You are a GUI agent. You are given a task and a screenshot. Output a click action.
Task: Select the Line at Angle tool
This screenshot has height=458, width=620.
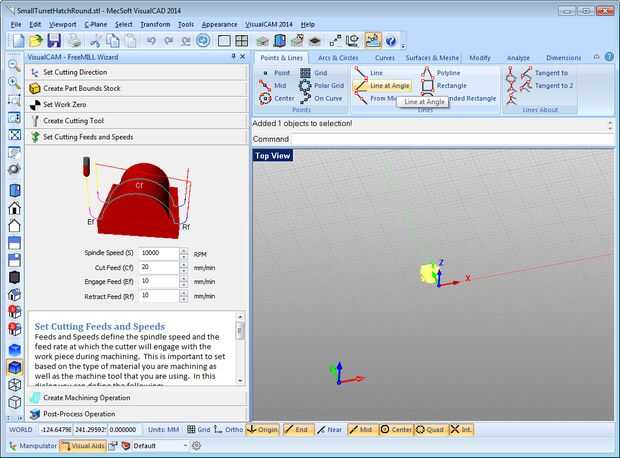(382, 85)
